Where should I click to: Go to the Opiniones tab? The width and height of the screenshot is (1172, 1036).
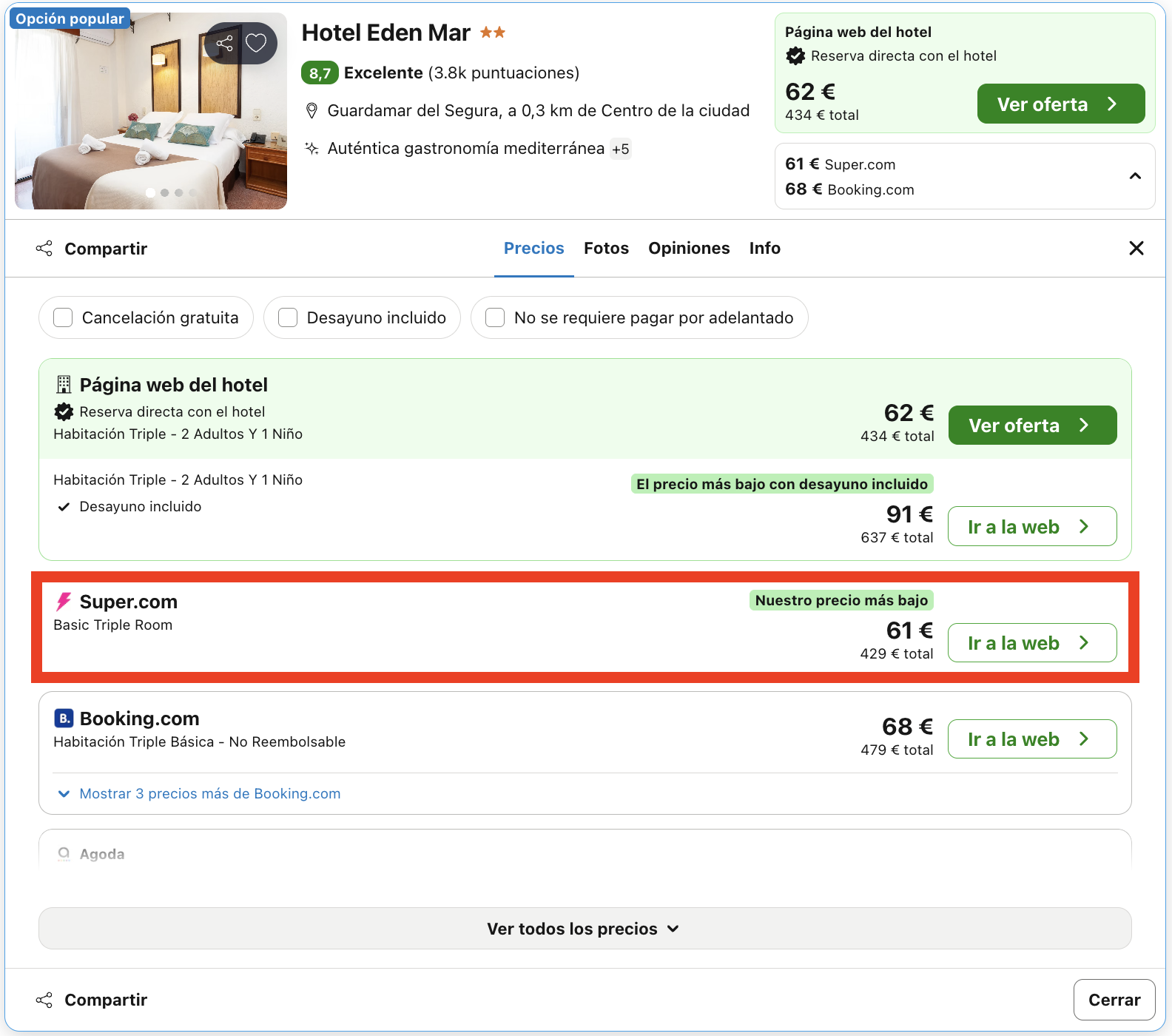click(689, 248)
